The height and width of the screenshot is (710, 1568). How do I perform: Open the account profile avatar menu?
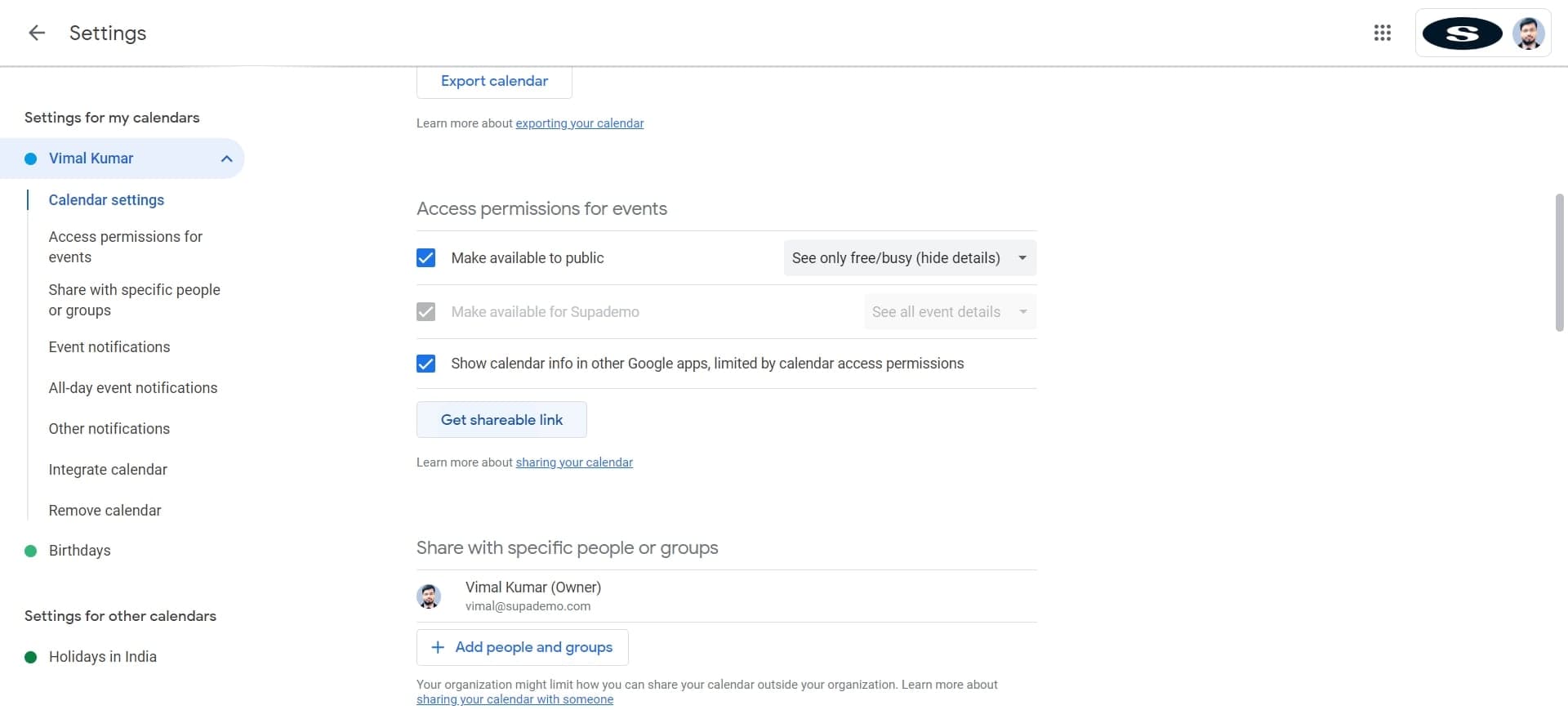[x=1527, y=33]
